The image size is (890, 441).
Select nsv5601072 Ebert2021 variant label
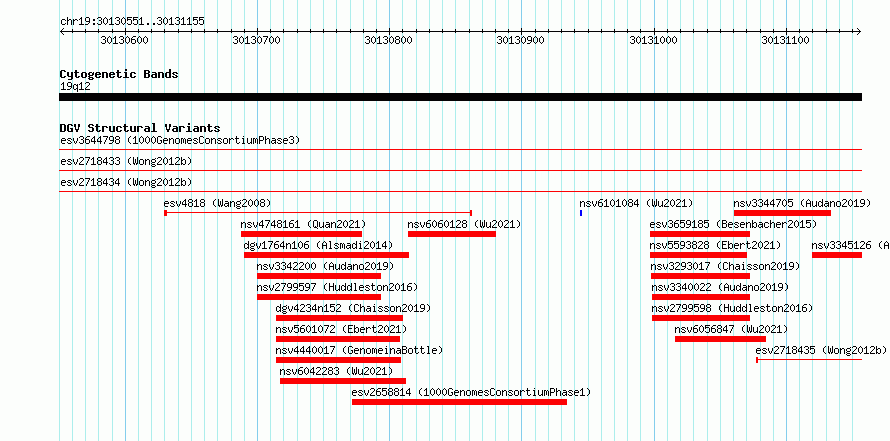pyautogui.click(x=341, y=329)
